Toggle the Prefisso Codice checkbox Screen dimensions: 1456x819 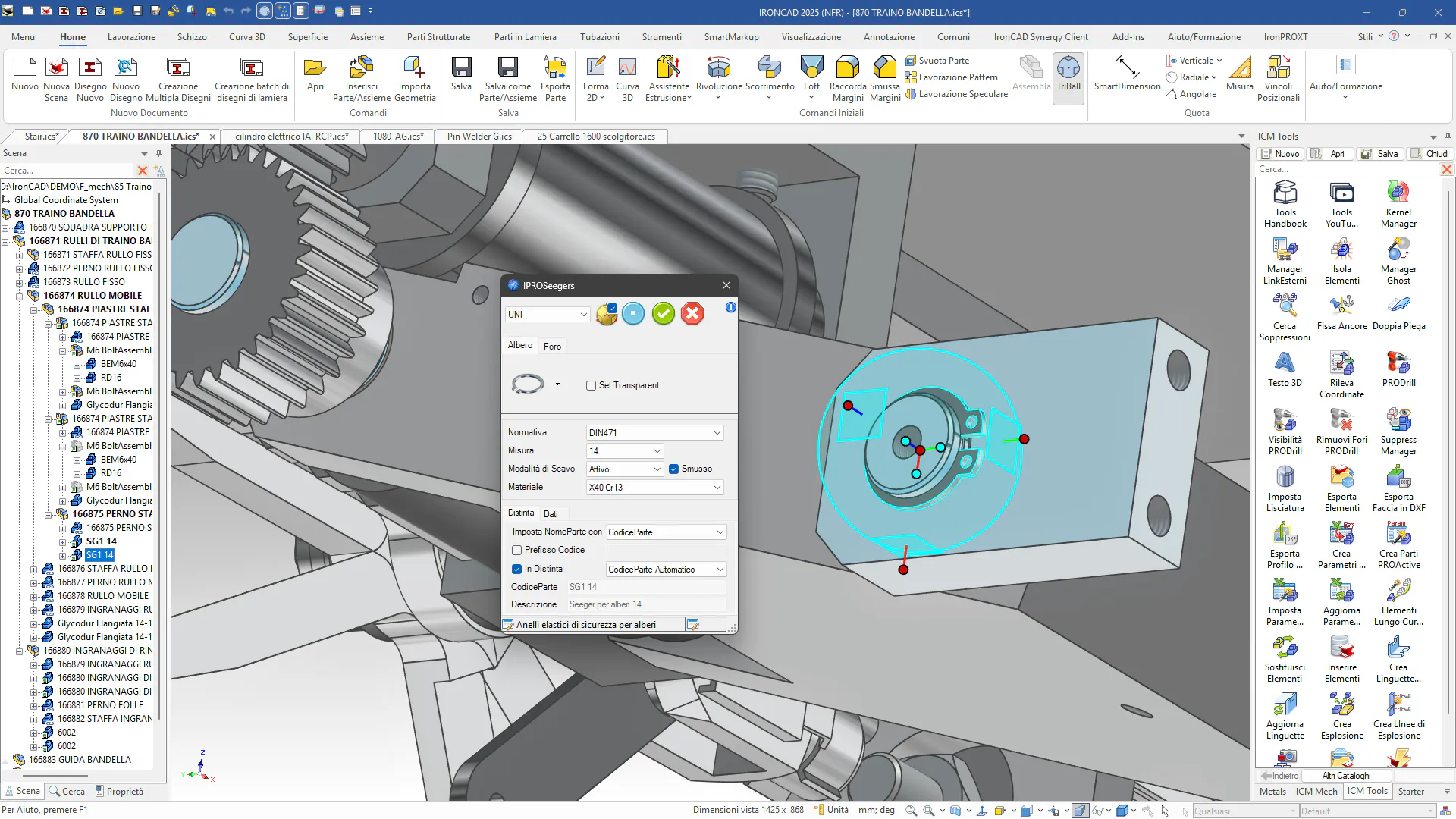coord(516,550)
